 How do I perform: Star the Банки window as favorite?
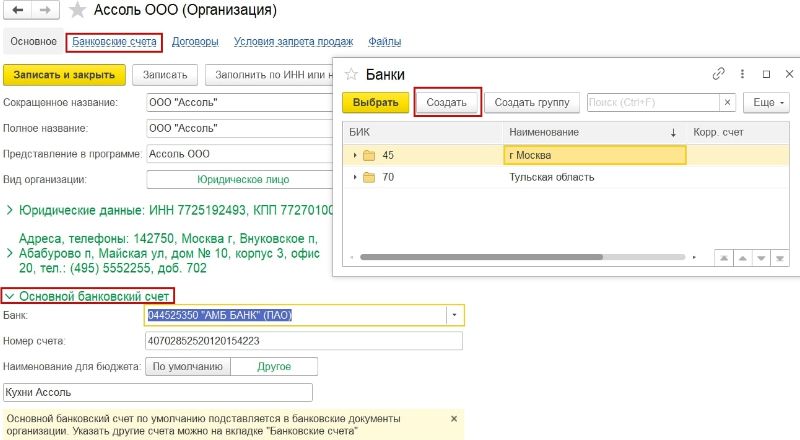351,75
